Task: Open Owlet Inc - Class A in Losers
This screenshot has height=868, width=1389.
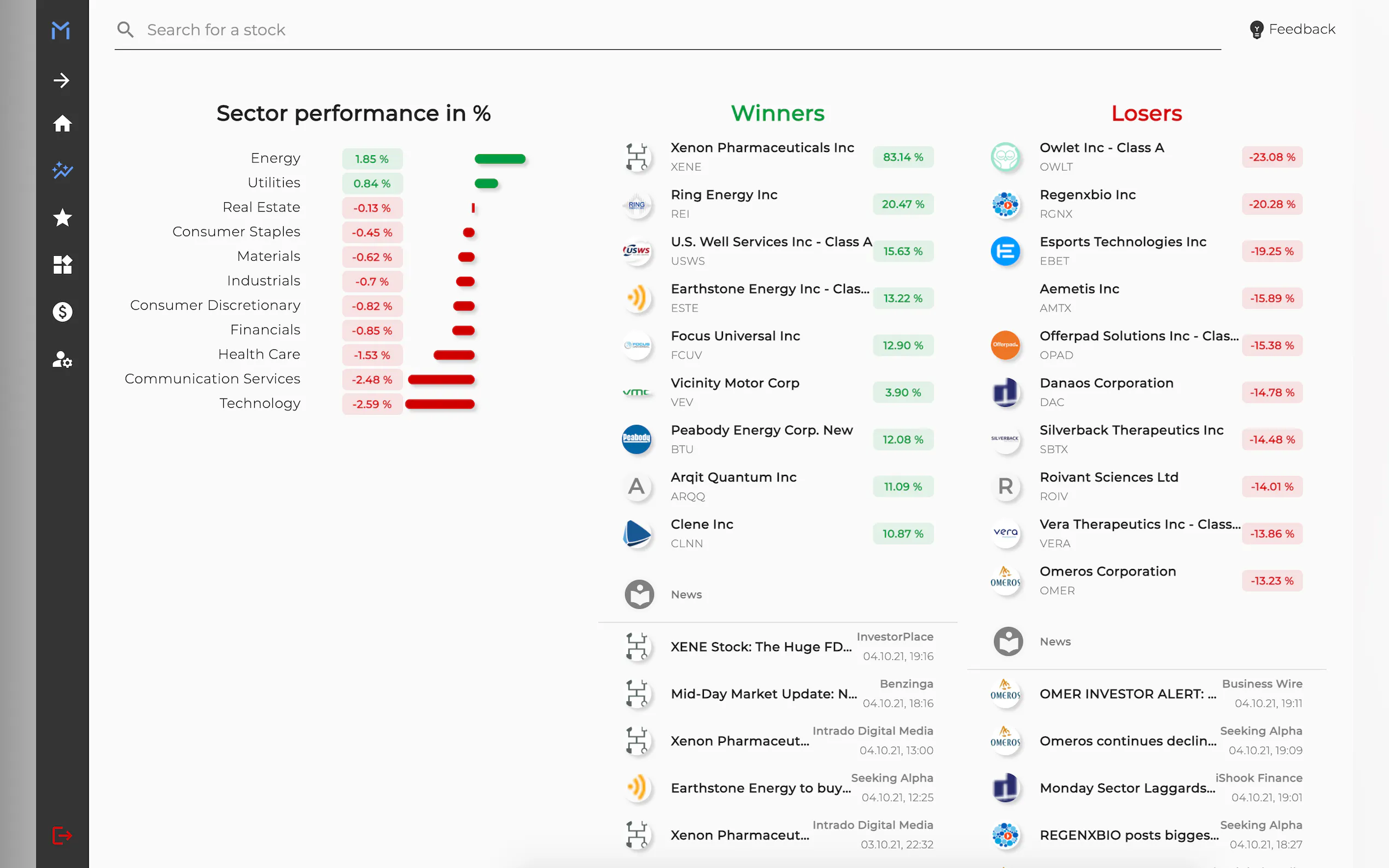Action: pyautogui.click(x=1101, y=148)
